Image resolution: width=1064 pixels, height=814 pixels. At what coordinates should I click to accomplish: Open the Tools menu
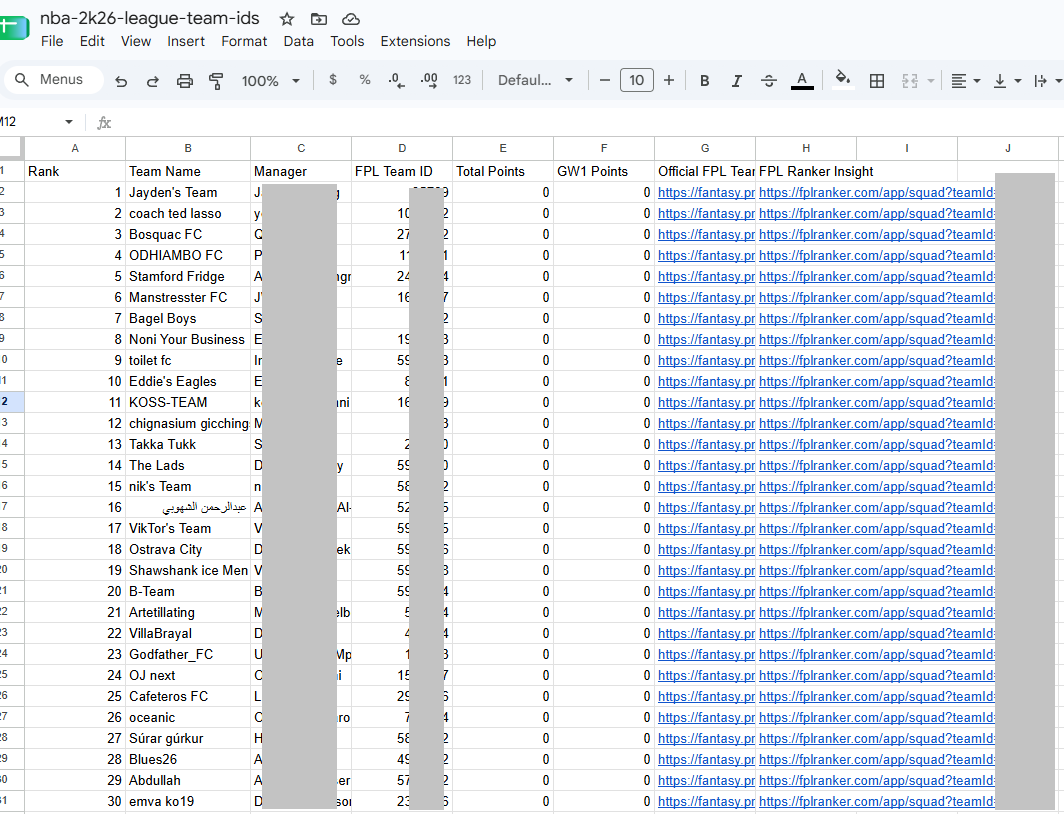click(x=347, y=41)
